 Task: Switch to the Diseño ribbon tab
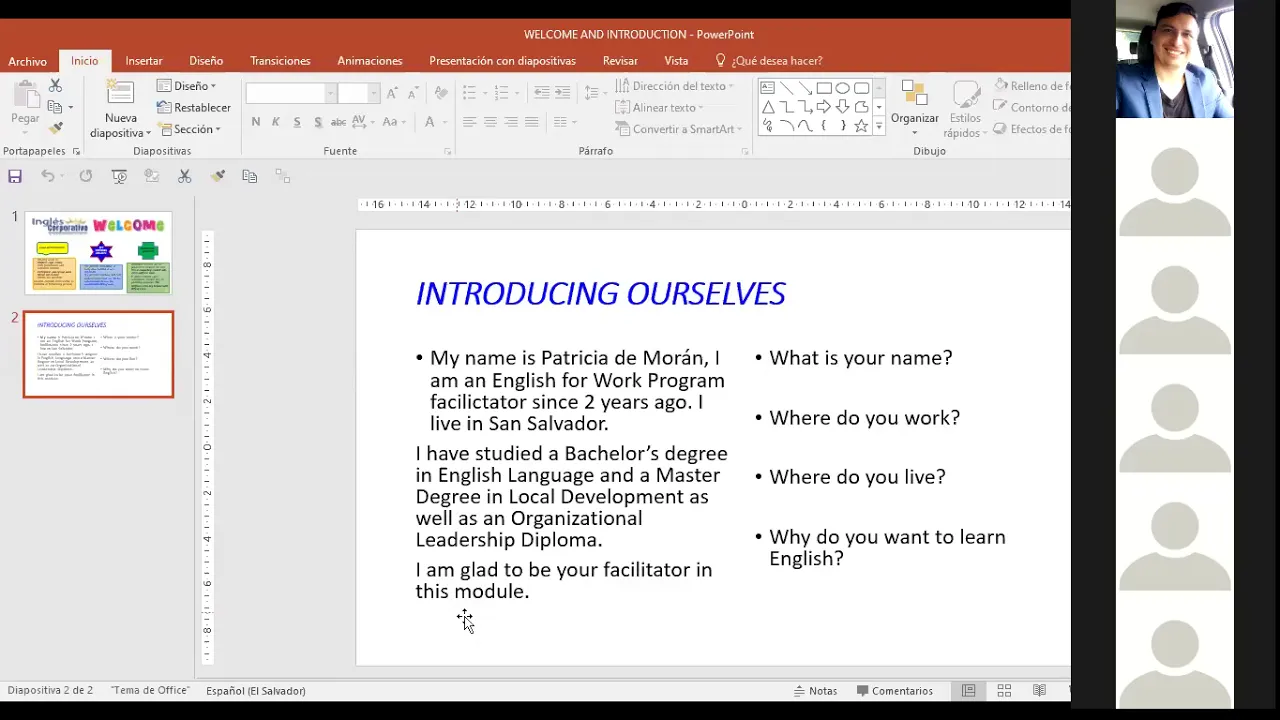pyautogui.click(x=206, y=61)
